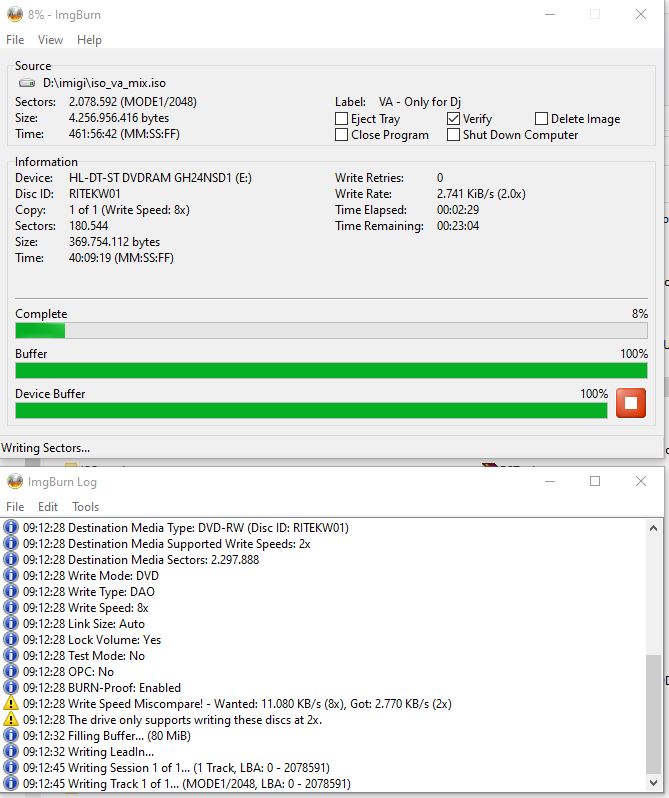Viewport: 669px width, 798px height.
Task: Click warning icon on Write Speed Miscompare line
Action: pos(11,703)
